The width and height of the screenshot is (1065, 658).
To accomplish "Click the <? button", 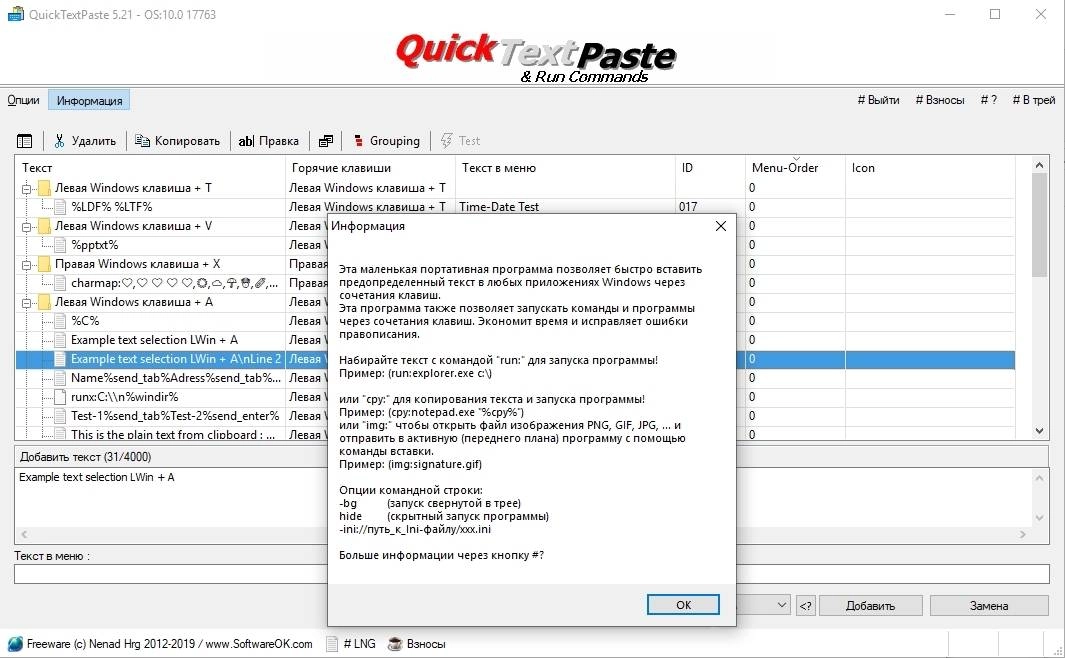I will tap(805, 606).
